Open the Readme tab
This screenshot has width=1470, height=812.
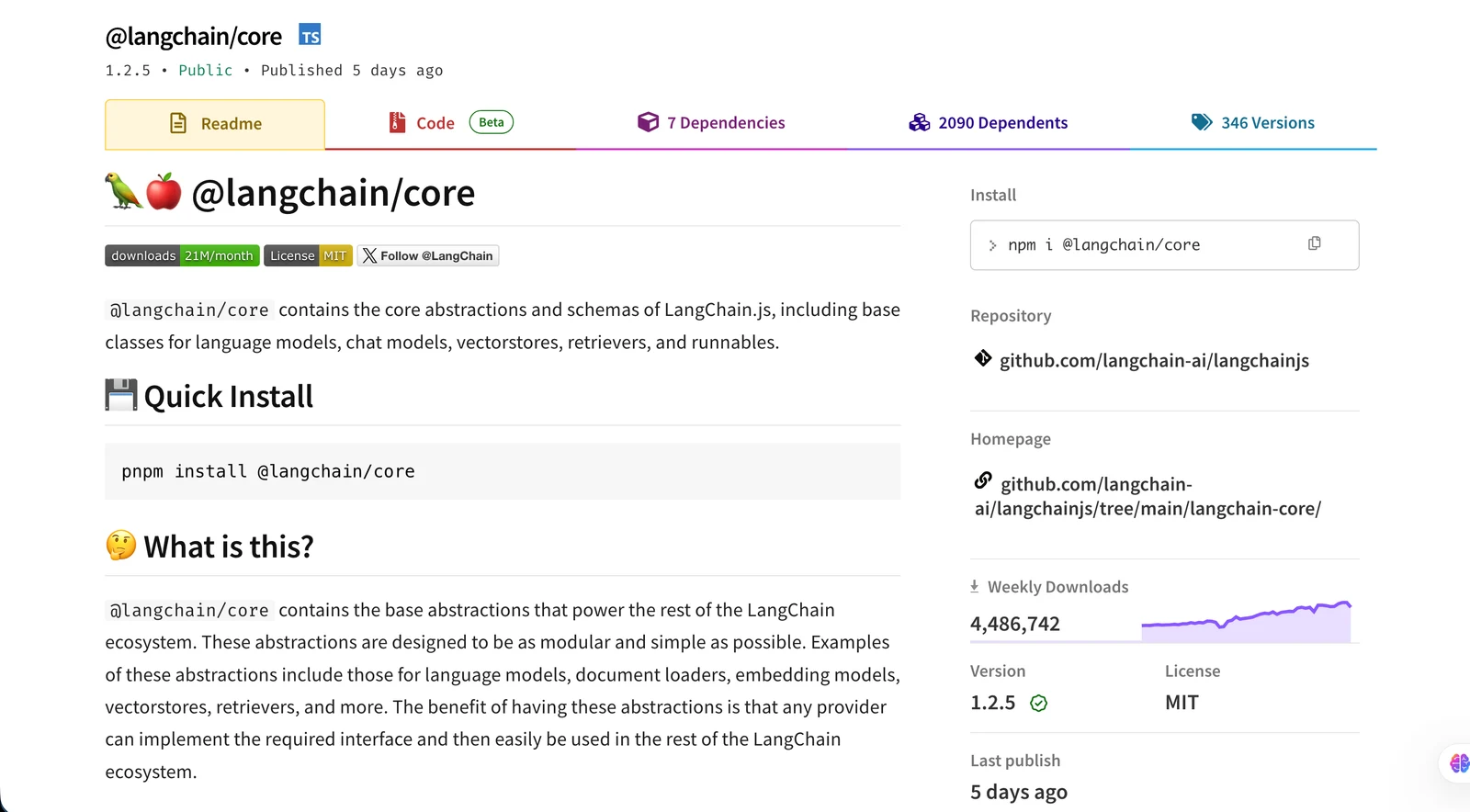click(215, 124)
